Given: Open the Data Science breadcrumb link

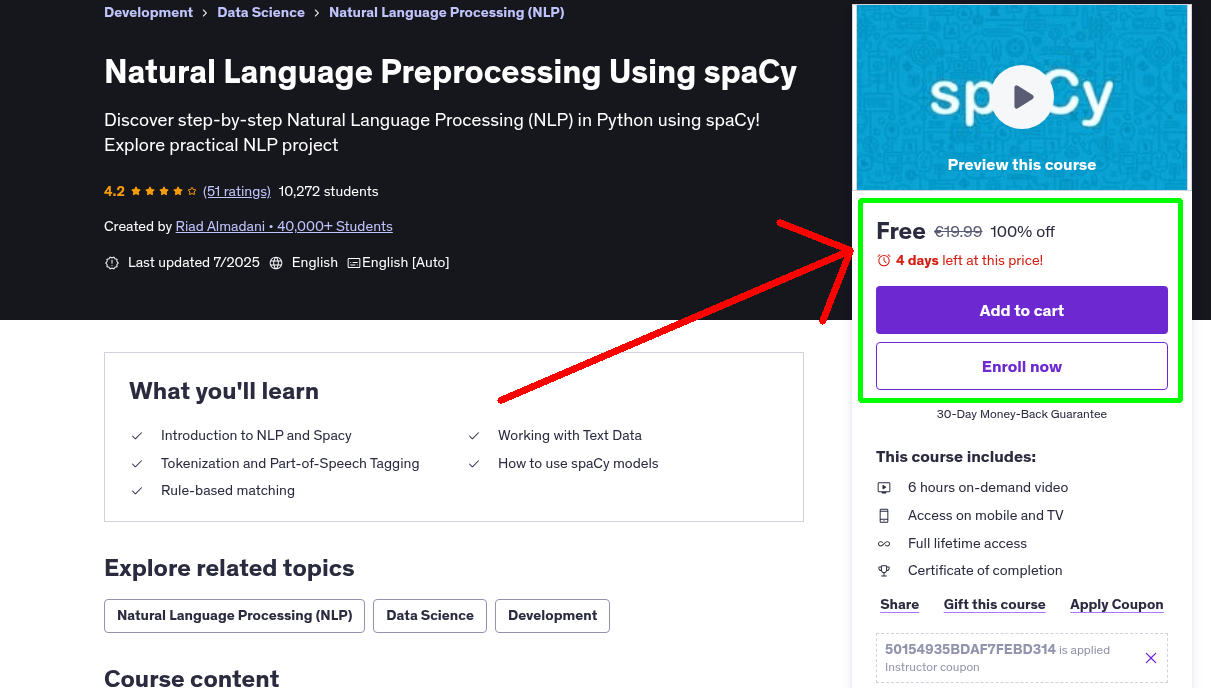Looking at the screenshot, I should click(x=261, y=13).
